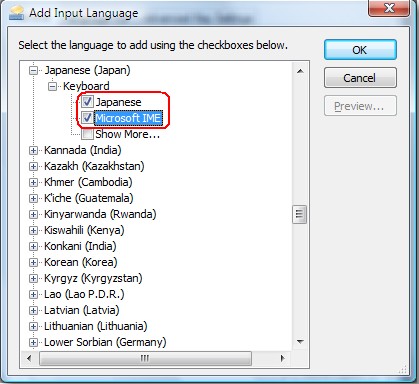Expand the Khmer (Cambodia) node
The image size is (419, 384).
[x=33, y=182]
